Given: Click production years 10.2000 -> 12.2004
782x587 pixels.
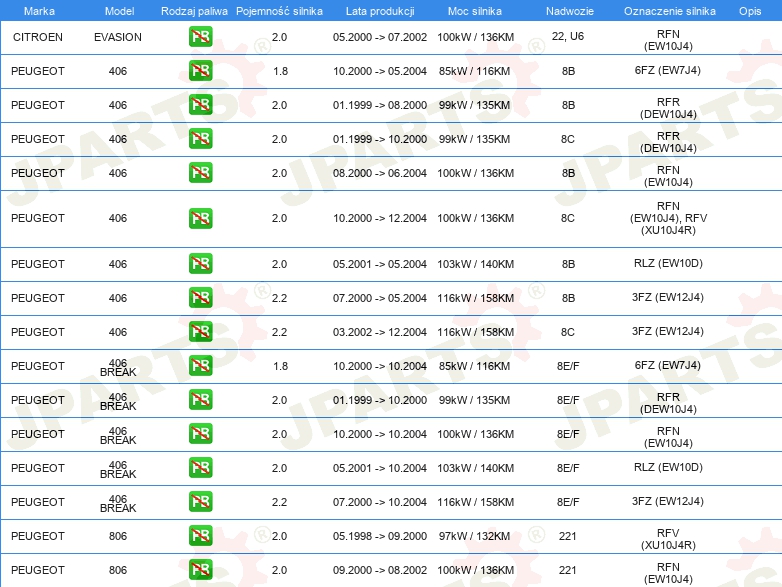Looking at the screenshot, I should point(380,218).
